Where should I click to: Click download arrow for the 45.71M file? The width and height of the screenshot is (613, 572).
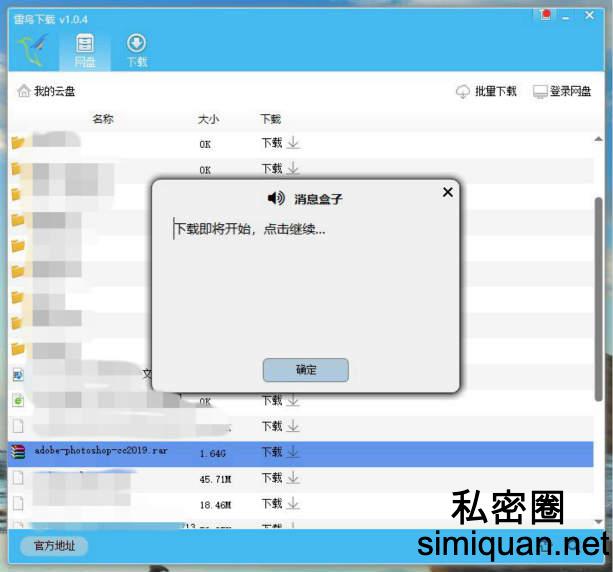pyautogui.click(x=293, y=478)
